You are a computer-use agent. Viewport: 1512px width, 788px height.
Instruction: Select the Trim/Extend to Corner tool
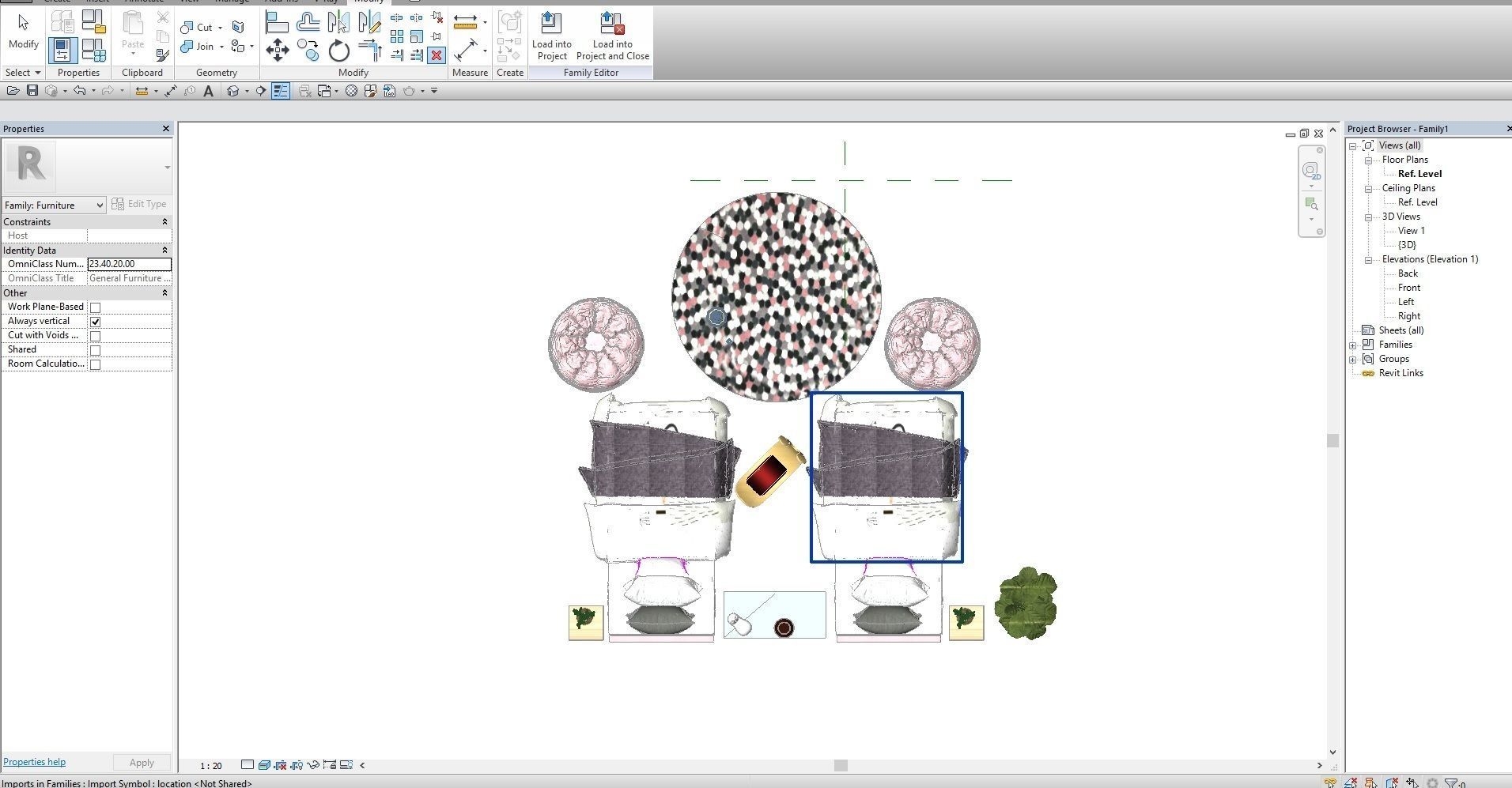(x=369, y=50)
